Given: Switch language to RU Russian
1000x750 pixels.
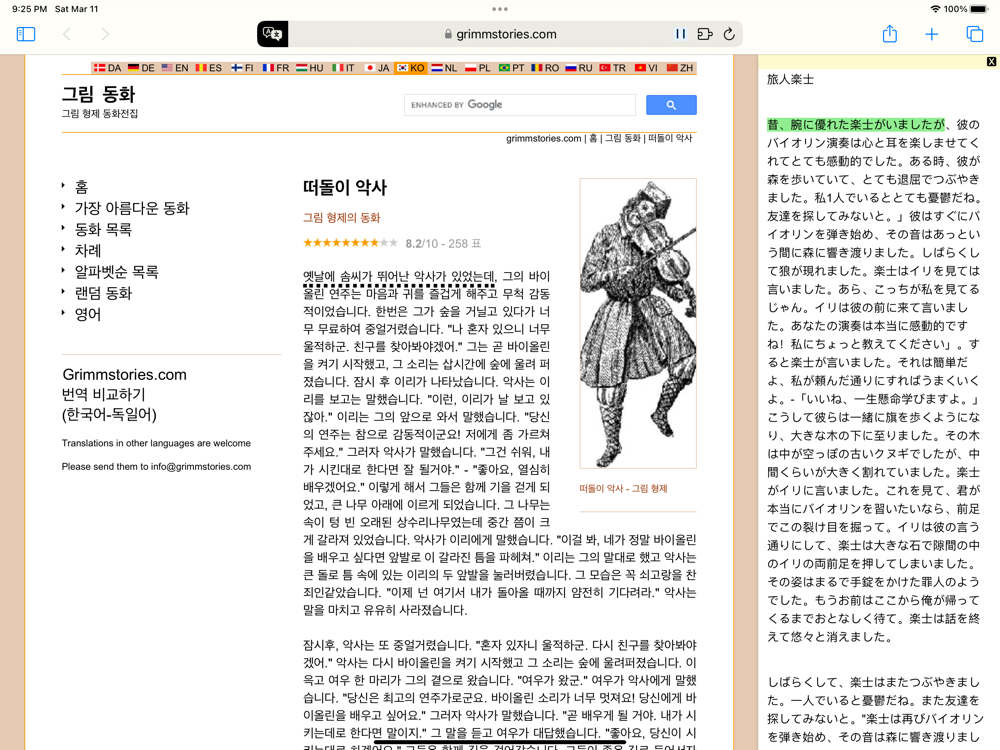Looking at the screenshot, I should pyautogui.click(x=579, y=68).
